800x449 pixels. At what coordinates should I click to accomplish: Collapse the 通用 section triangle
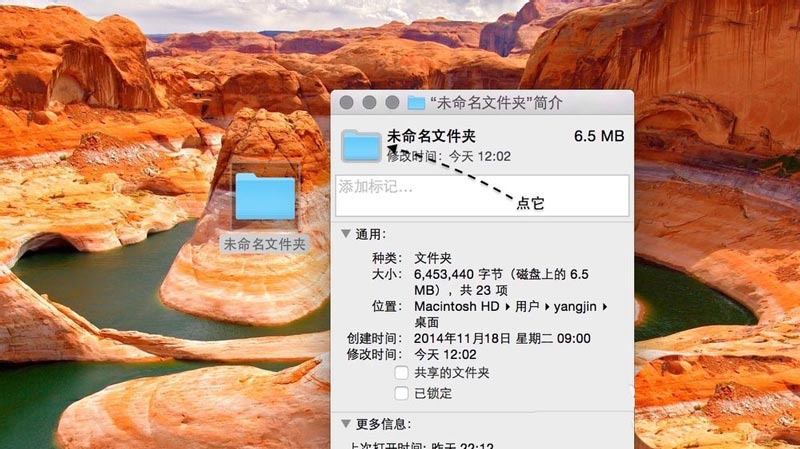(x=346, y=234)
